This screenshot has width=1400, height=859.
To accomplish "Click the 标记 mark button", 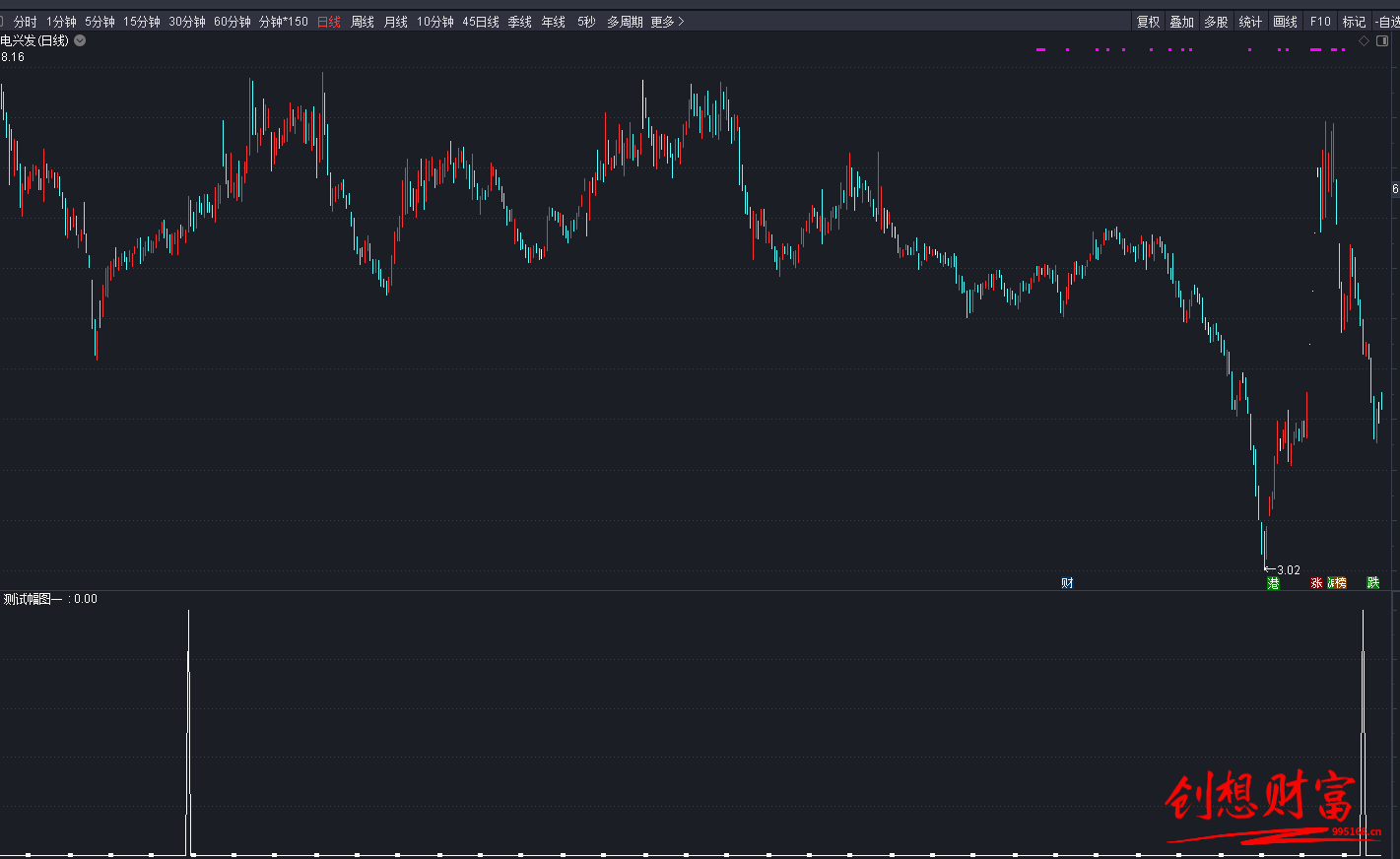I will [1355, 22].
